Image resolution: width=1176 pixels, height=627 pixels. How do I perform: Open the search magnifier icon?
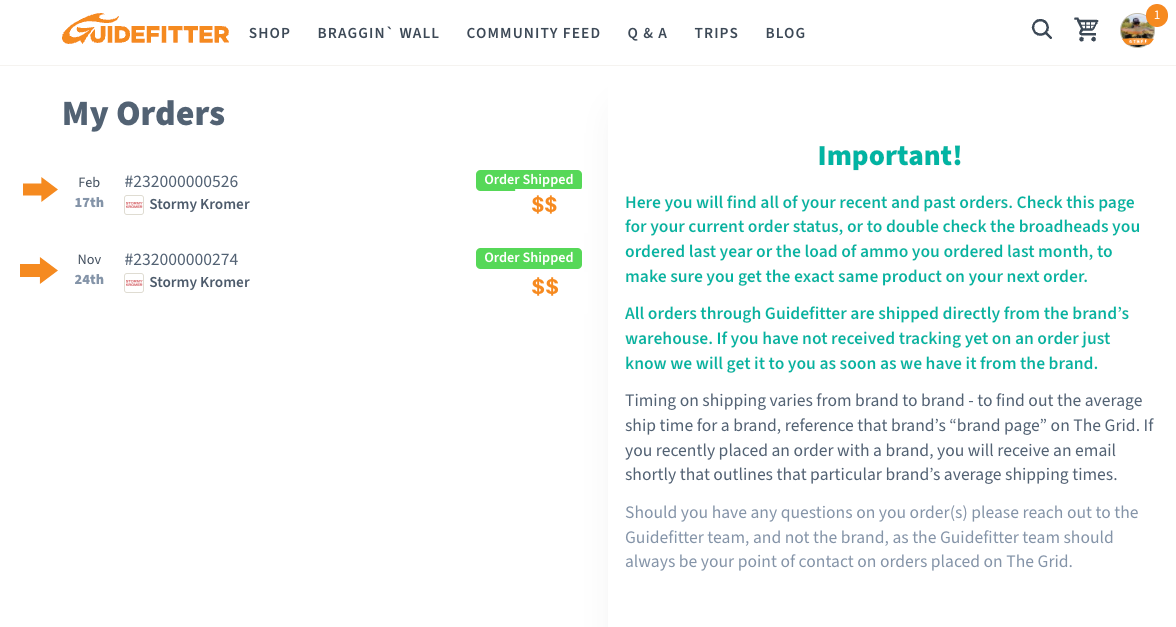1042,29
